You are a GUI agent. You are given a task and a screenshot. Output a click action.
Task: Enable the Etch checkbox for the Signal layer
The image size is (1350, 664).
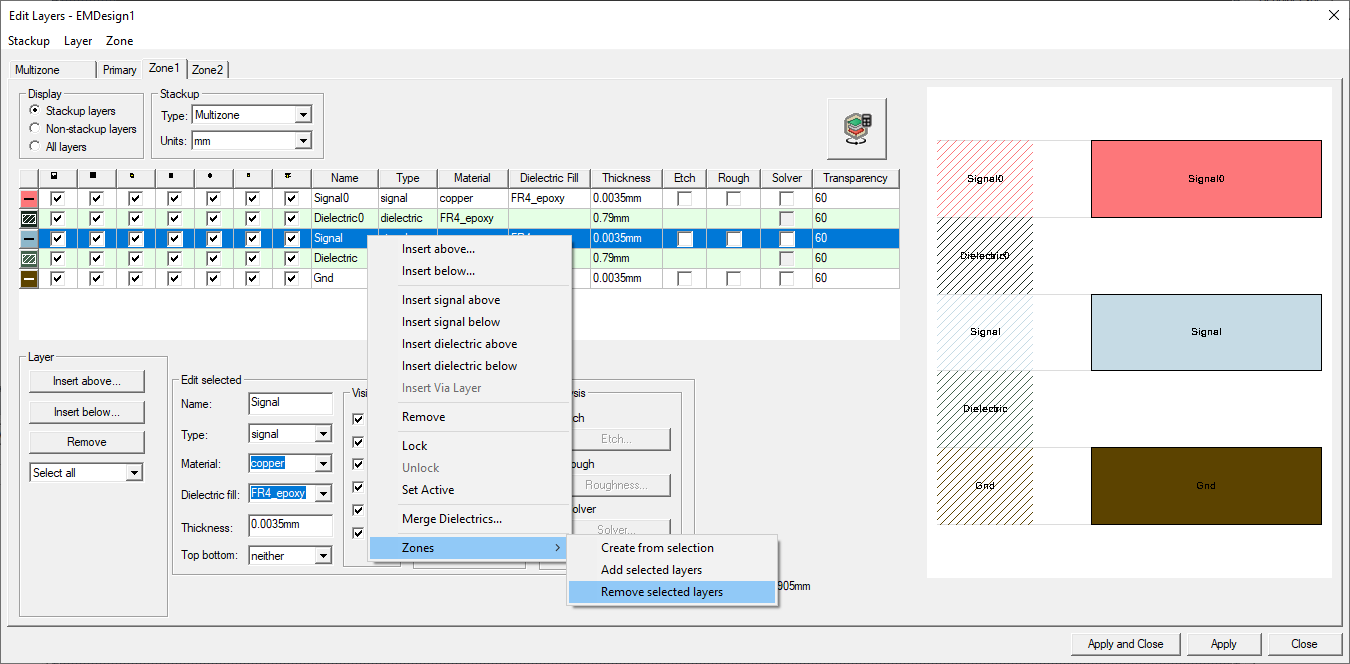684,238
